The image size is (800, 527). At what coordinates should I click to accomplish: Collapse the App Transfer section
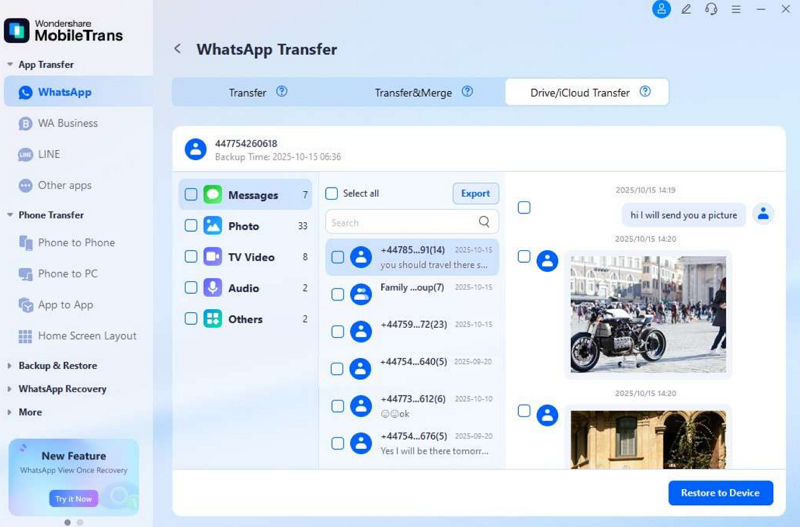pyautogui.click(x=10, y=65)
